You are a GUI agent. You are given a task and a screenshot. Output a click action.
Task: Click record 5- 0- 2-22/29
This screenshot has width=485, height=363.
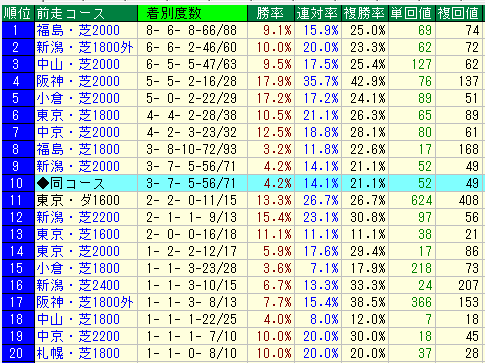pos(192,99)
